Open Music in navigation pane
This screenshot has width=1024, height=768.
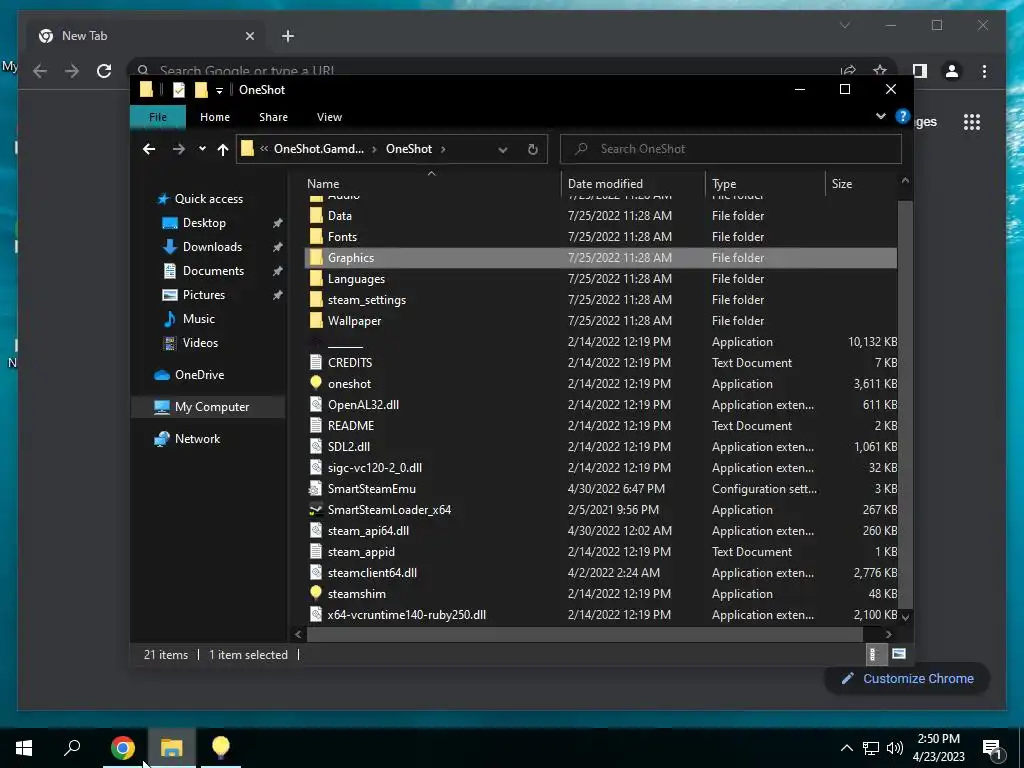[199, 319]
